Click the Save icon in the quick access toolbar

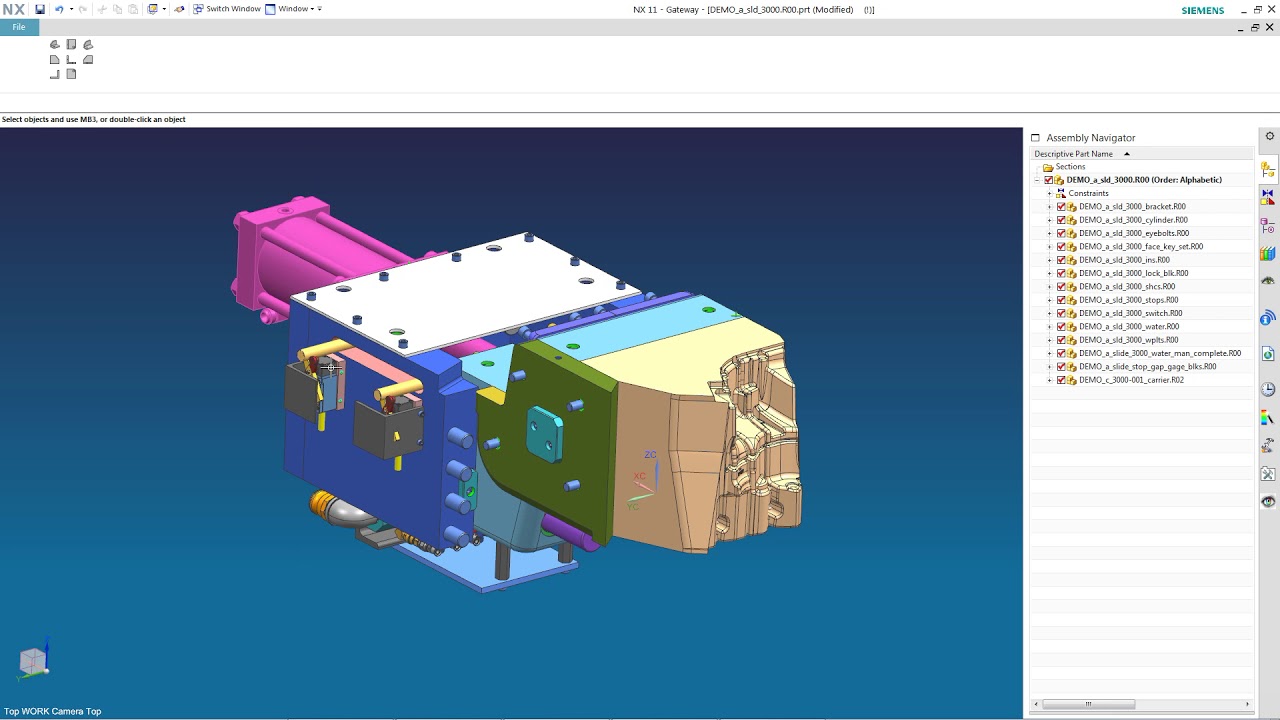[x=40, y=9]
